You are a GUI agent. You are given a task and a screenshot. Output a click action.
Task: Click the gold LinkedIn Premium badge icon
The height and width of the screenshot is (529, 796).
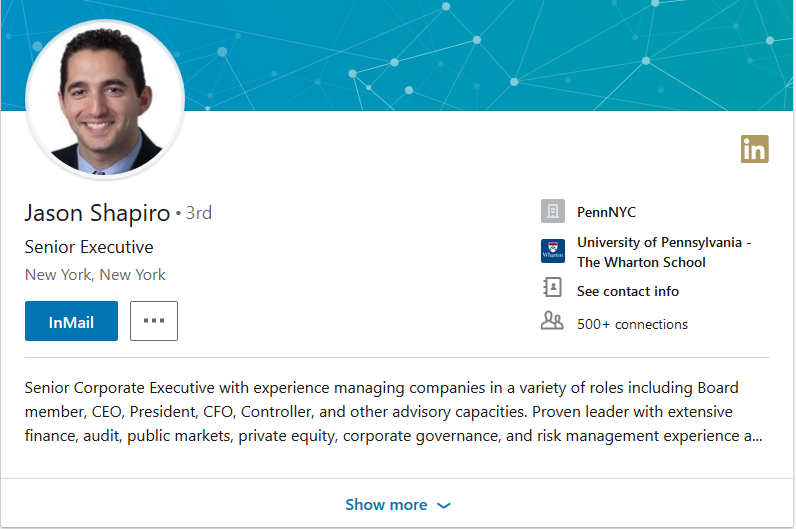point(754,149)
